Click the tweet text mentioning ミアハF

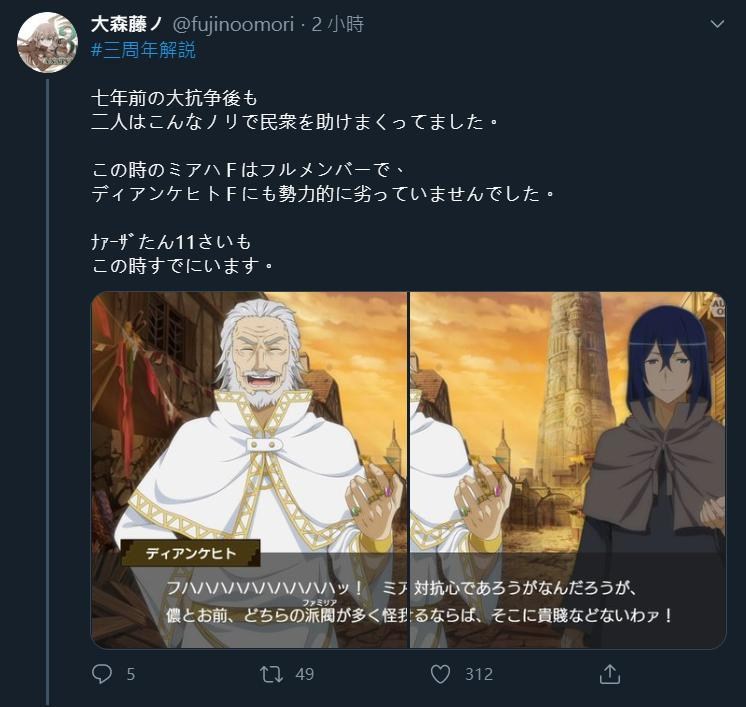coord(248,170)
